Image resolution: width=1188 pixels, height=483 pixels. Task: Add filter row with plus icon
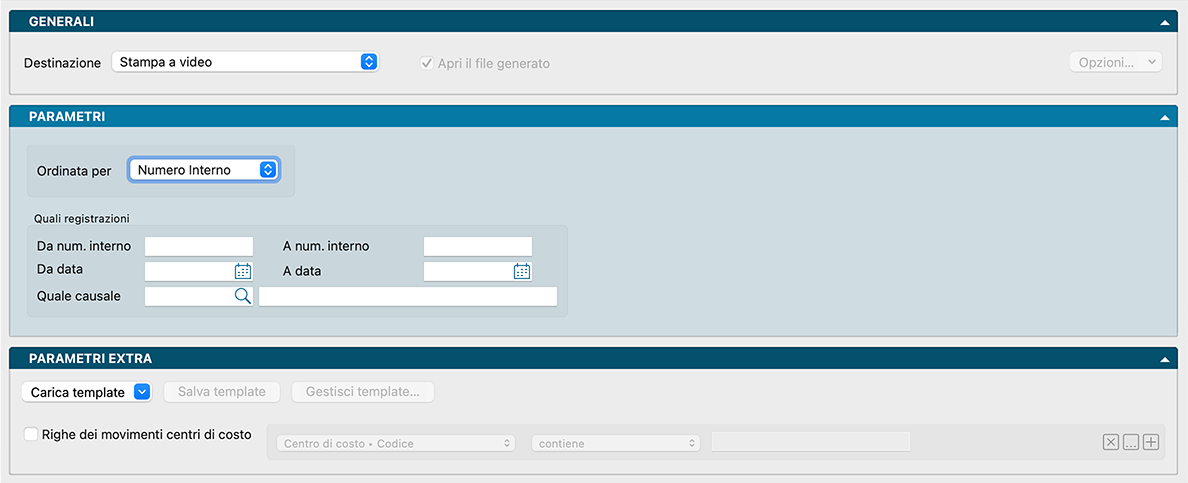1150,443
